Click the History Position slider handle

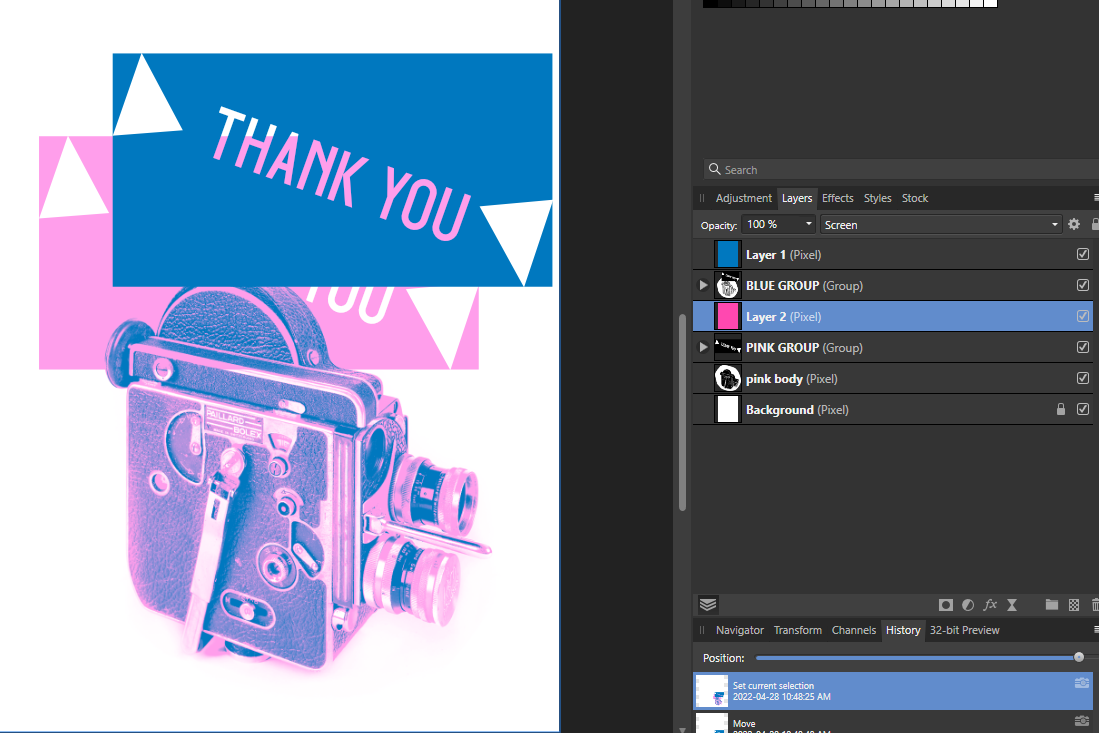click(x=1079, y=657)
